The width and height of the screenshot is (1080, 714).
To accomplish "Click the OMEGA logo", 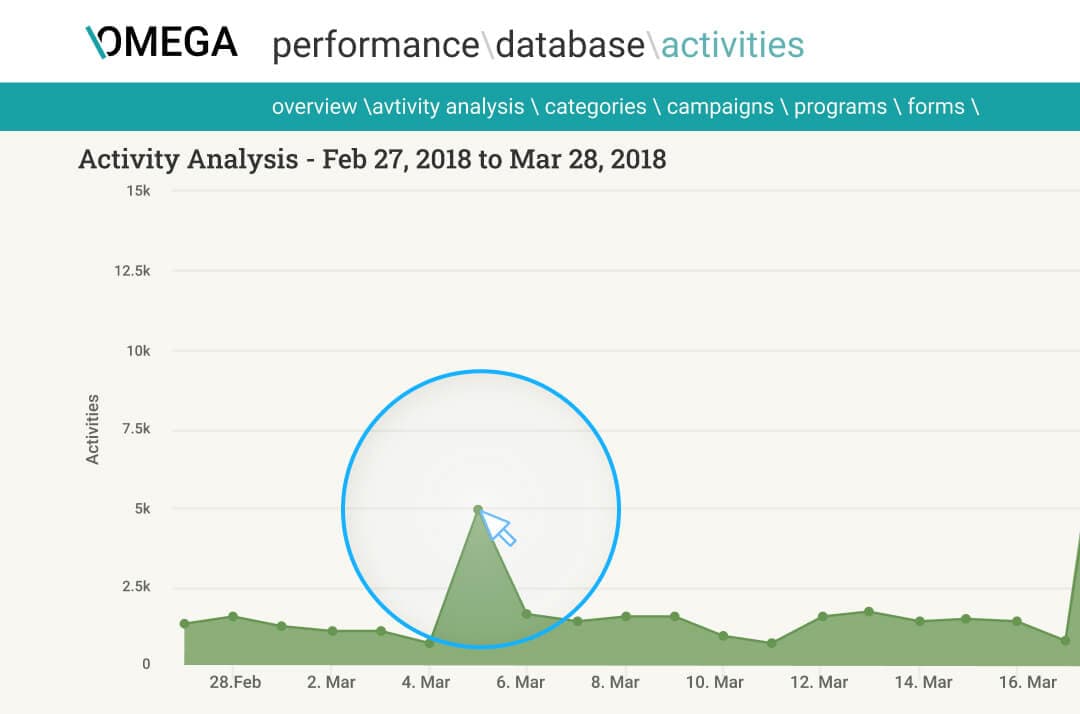I will [x=162, y=42].
